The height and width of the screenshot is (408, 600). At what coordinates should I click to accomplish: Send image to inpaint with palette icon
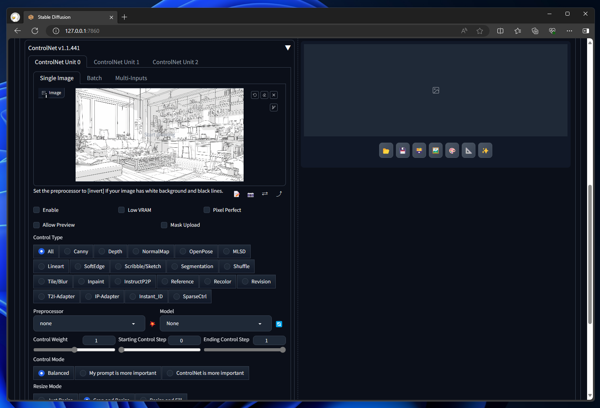[452, 150]
